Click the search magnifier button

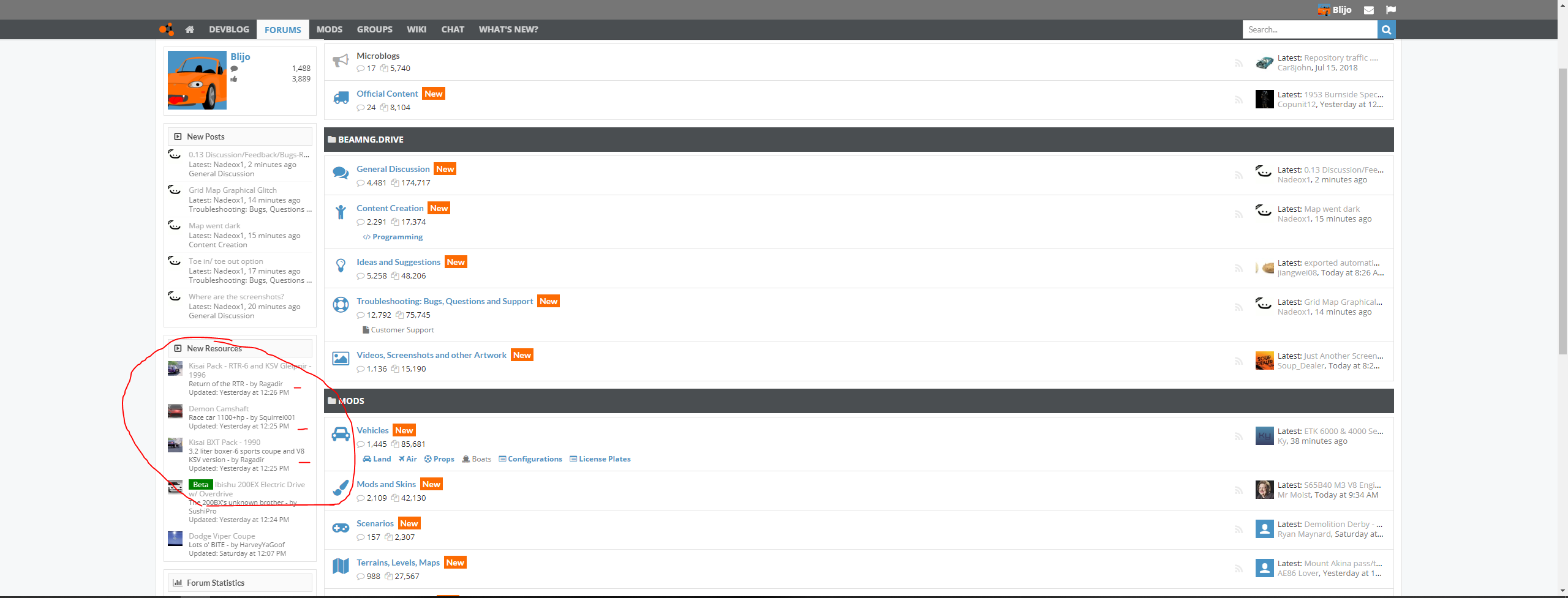[x=1386, y=29]
